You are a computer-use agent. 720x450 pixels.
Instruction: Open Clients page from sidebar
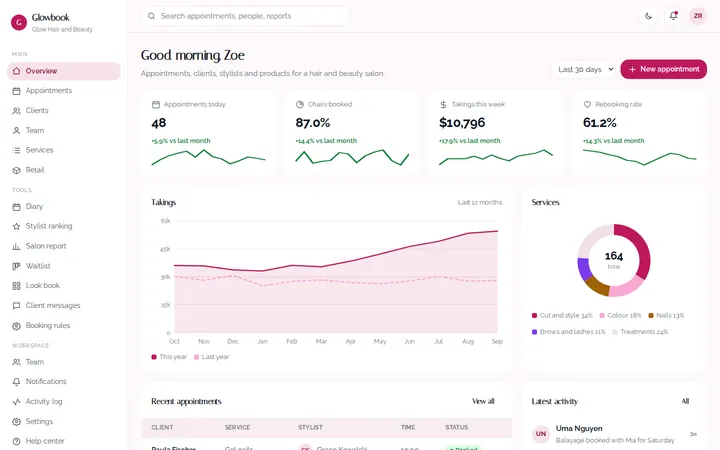pyautogui.click(x=63, y=111)
